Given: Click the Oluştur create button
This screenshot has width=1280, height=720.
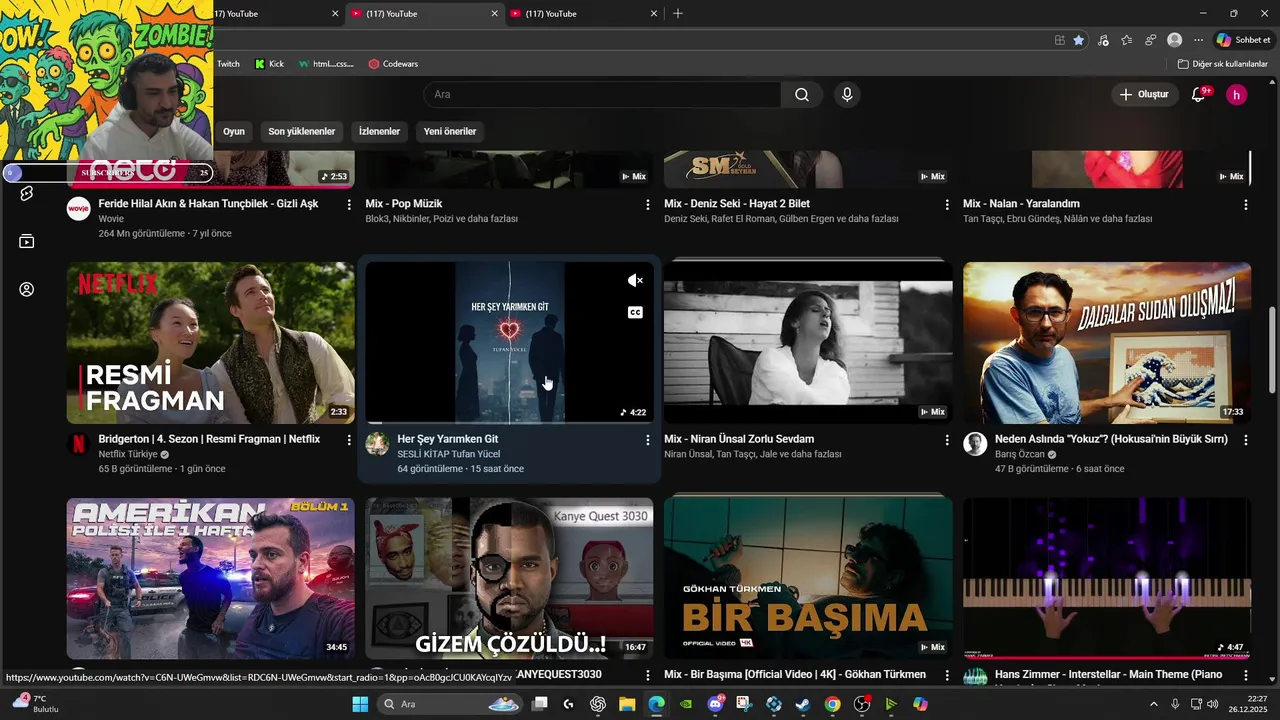Looking at the screenshot, I should coord(1144,95).
